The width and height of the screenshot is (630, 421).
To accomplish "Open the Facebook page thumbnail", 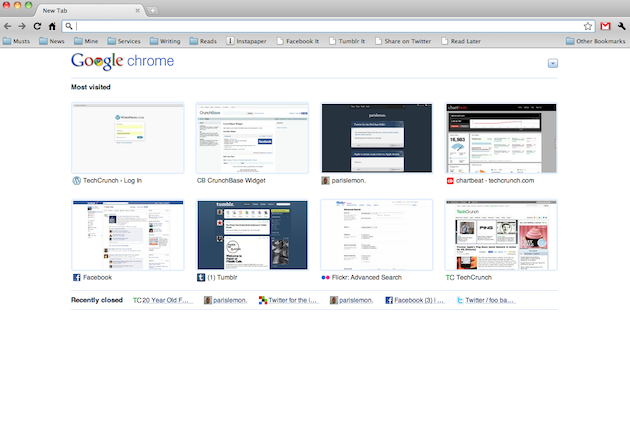I will [128, 235].
